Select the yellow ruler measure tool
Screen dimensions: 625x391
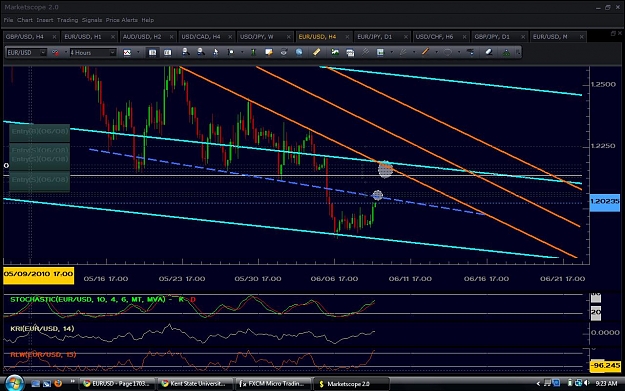(x=316, y=52)
